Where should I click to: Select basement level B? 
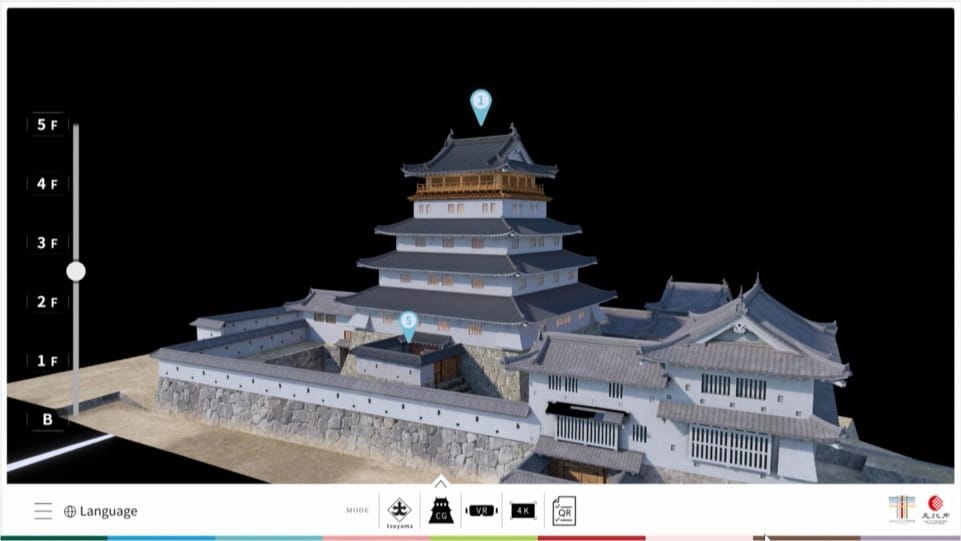(x=47, y=420)
